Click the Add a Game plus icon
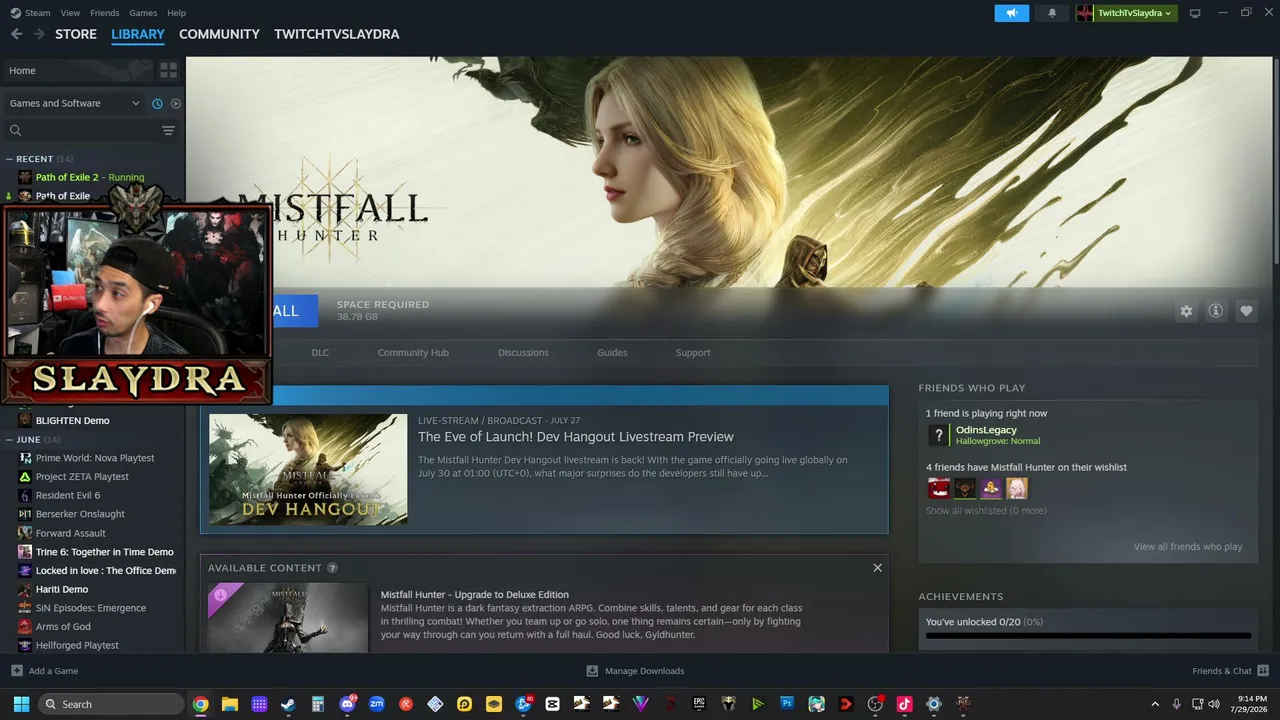The width and height of the screenshot is (1280, 720). tap(16, 671)
